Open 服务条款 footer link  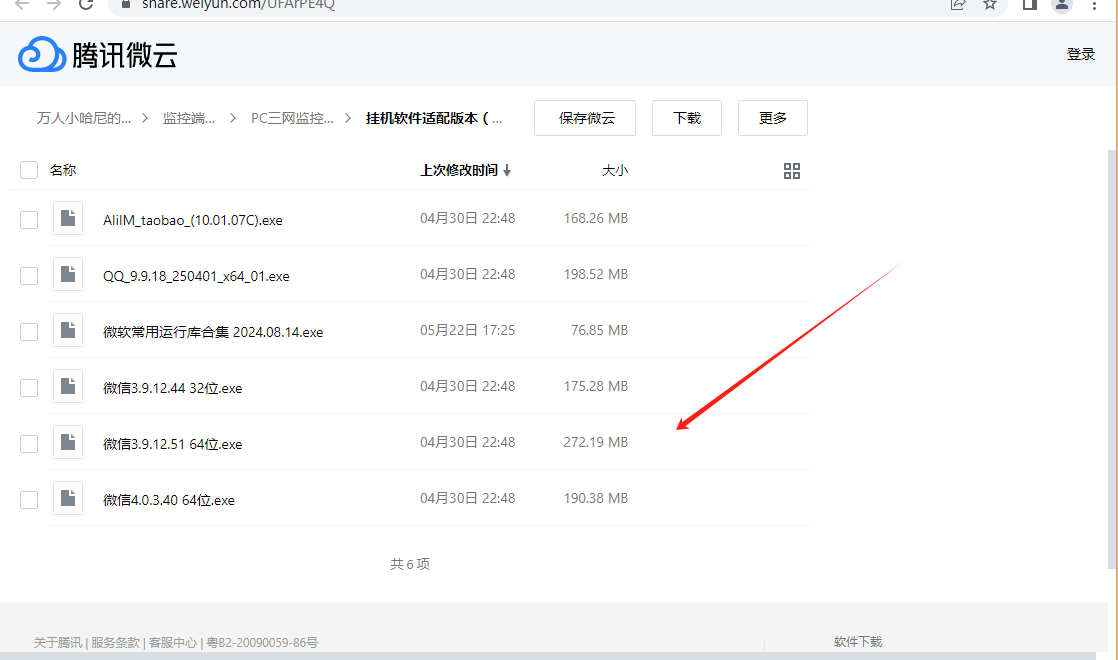pyautogui.click(x=115, y=642)
